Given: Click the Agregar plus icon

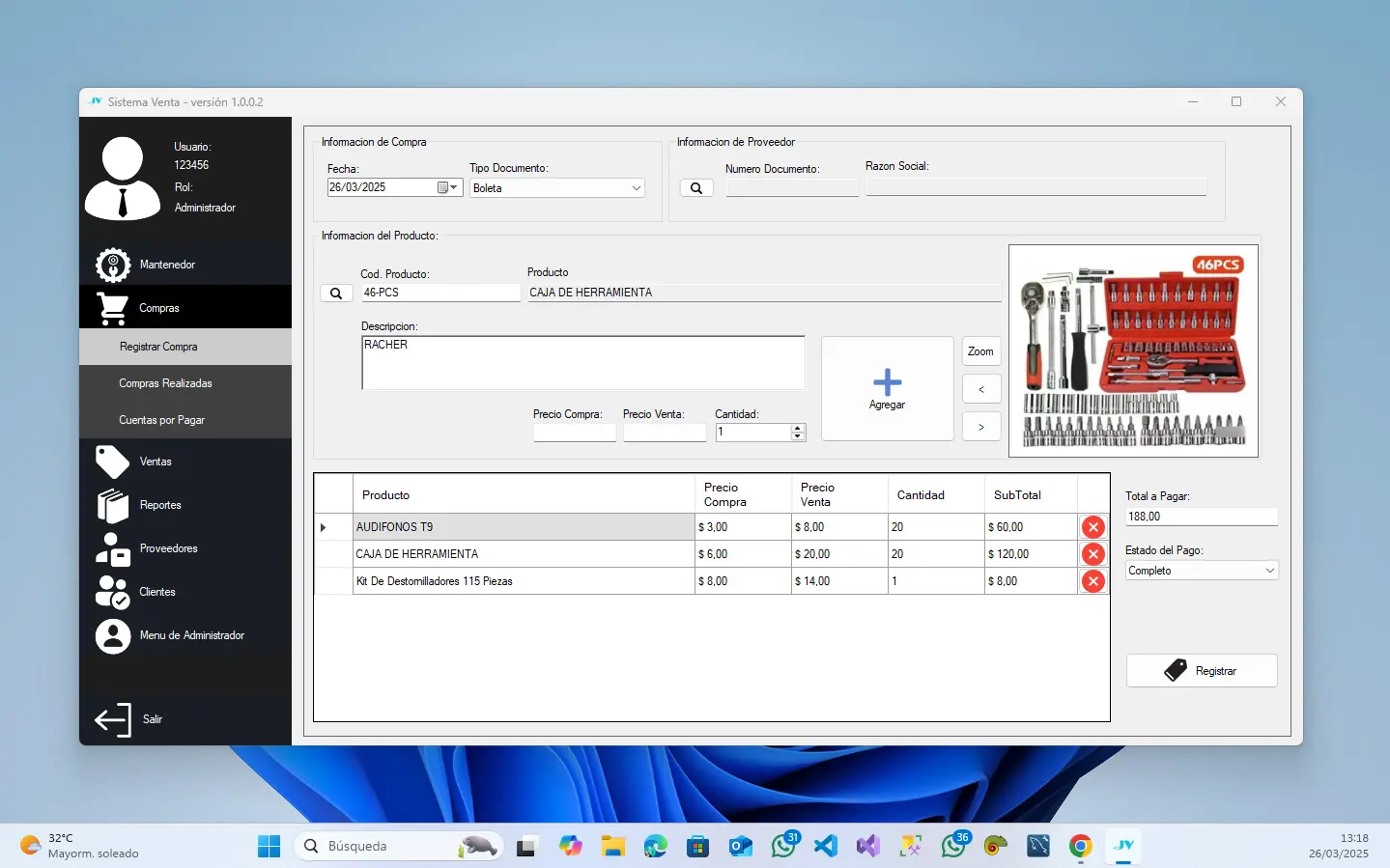Looking at the screenshot, I should click(x=887, y=382).
